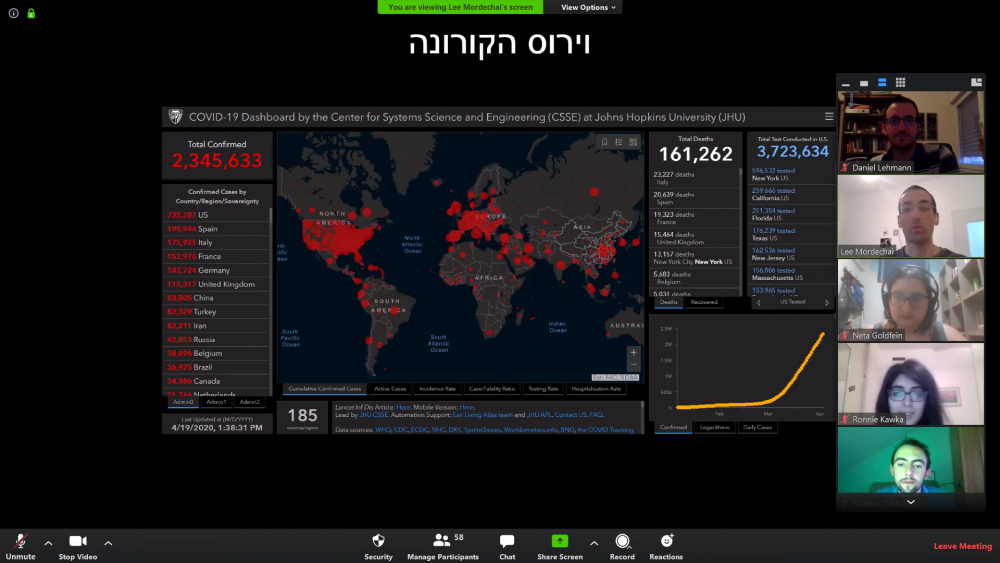
Task: Open the map basemap gallery icon
Action: click(633, 142)
